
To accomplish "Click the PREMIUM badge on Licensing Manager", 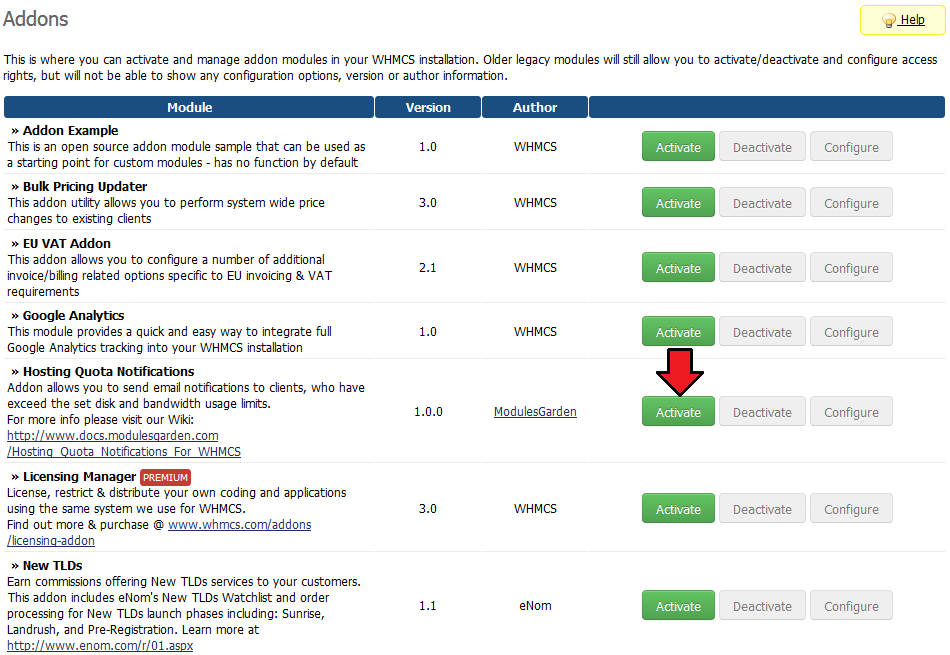I will pos(165,477).
